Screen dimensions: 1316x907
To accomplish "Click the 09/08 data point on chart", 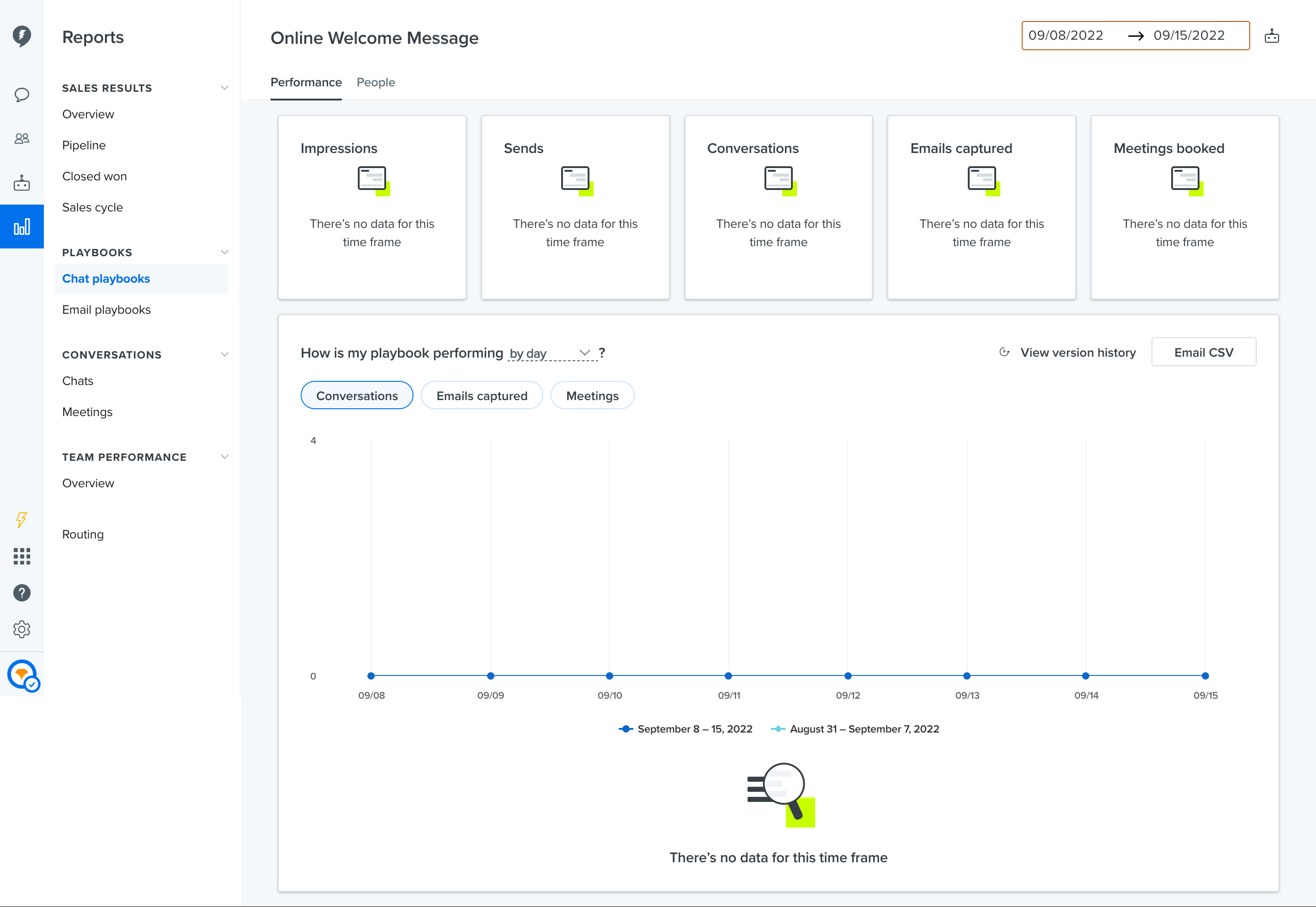I will tap(371, 676).
